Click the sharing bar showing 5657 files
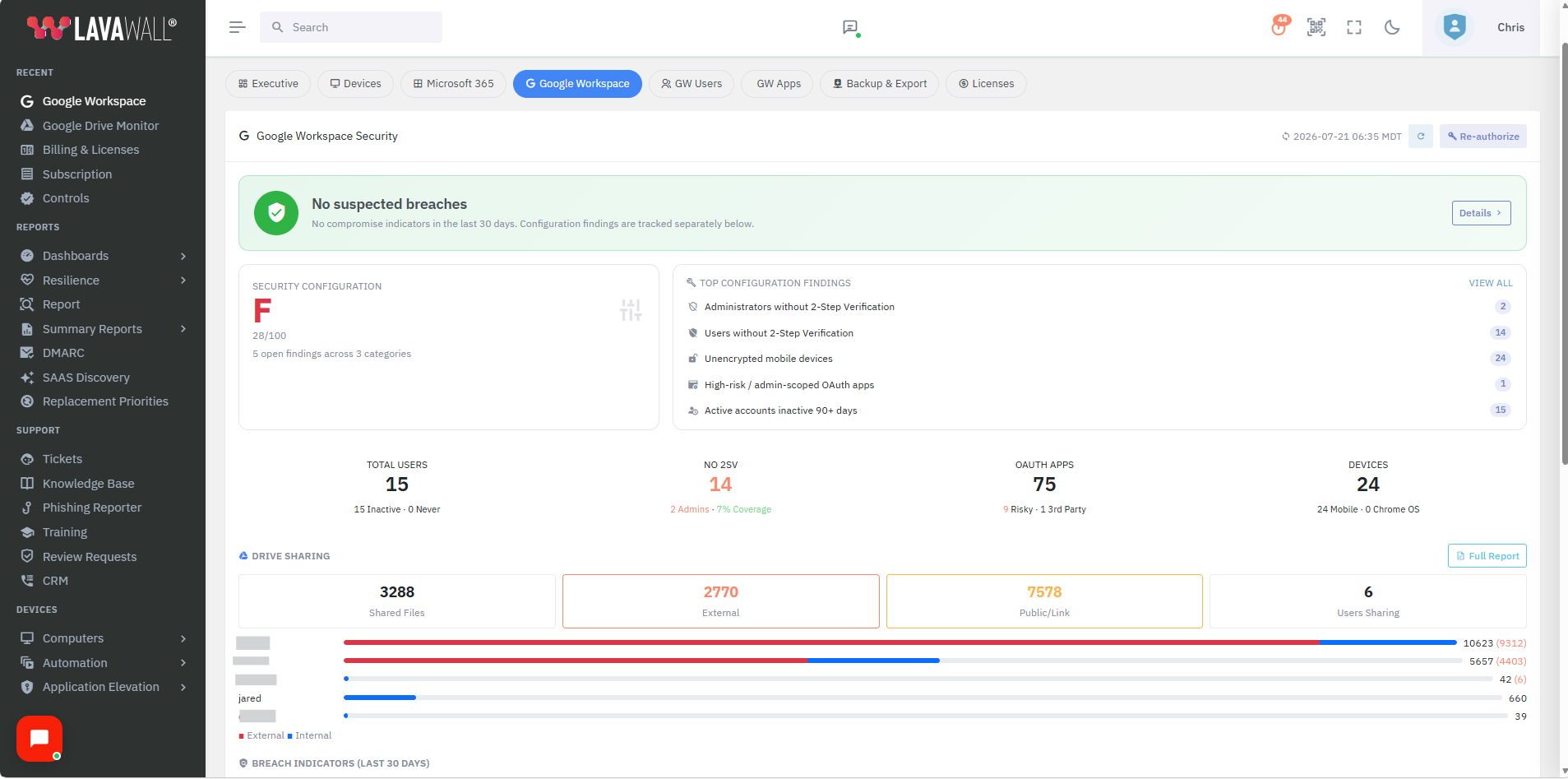The image size is (1568, 779). [903, 661]
